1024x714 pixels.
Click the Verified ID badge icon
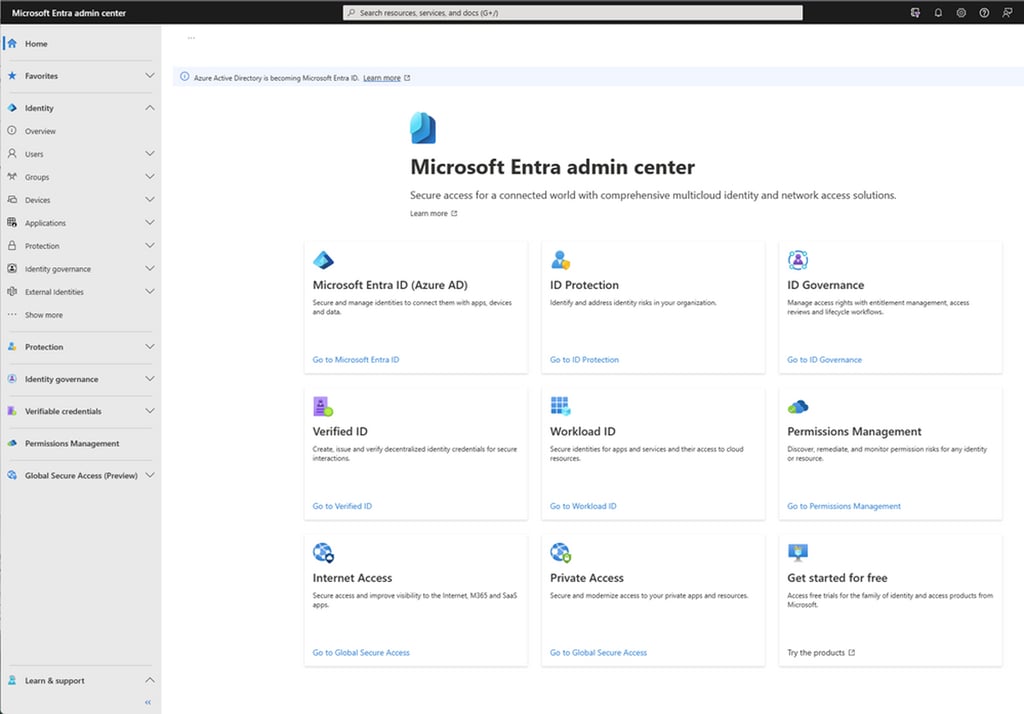tap(323, 404)
